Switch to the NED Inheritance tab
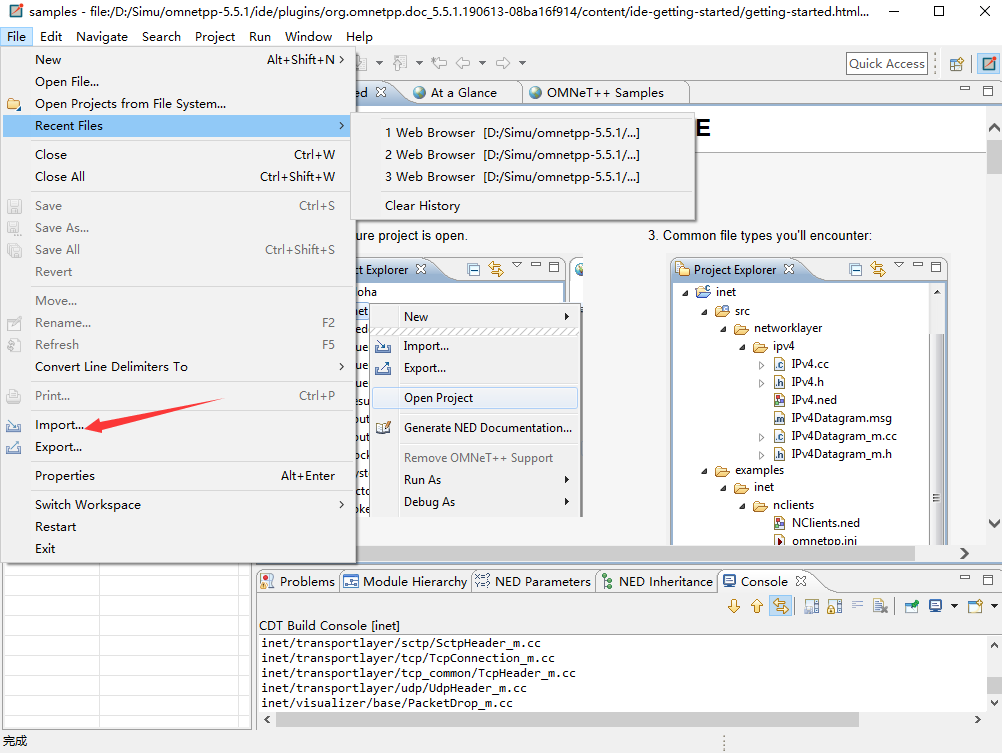Viewport: 1002px width, 753px height. pyautogui.click(x=658, y=581)
